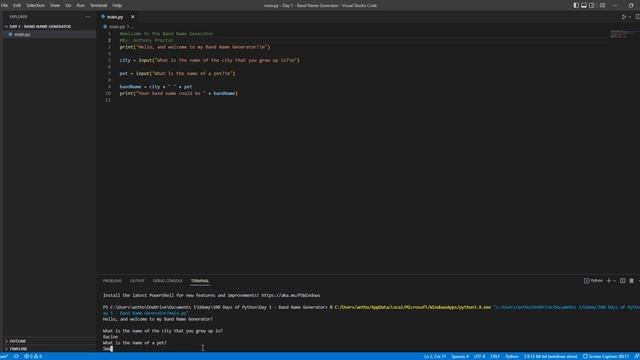Open the Output panel tab
This screenshot has height=360, width=640.
coord(137,281)
